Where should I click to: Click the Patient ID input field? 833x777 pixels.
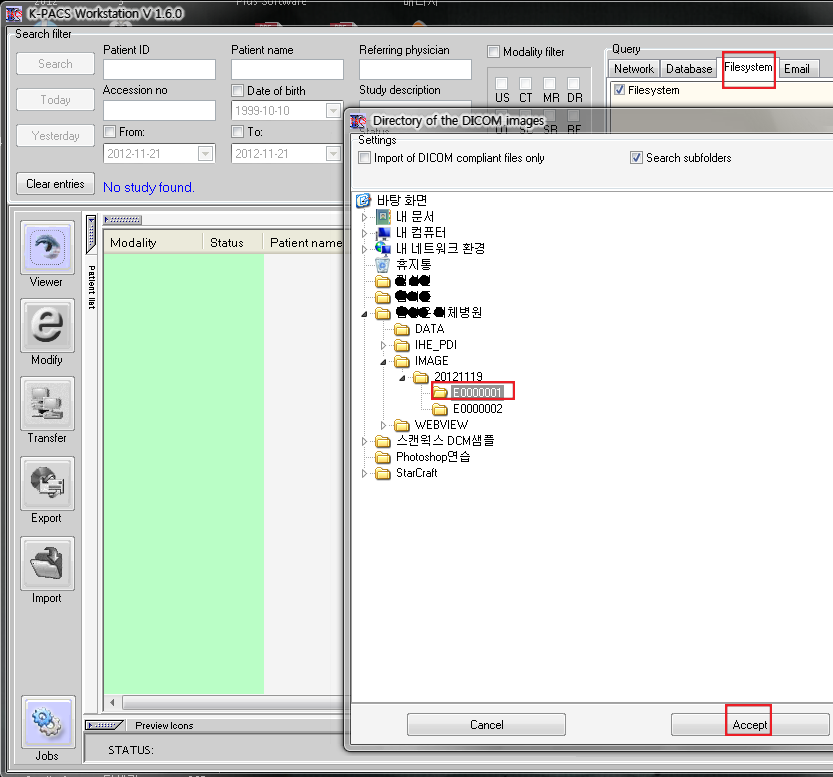[x=159, y=70]
